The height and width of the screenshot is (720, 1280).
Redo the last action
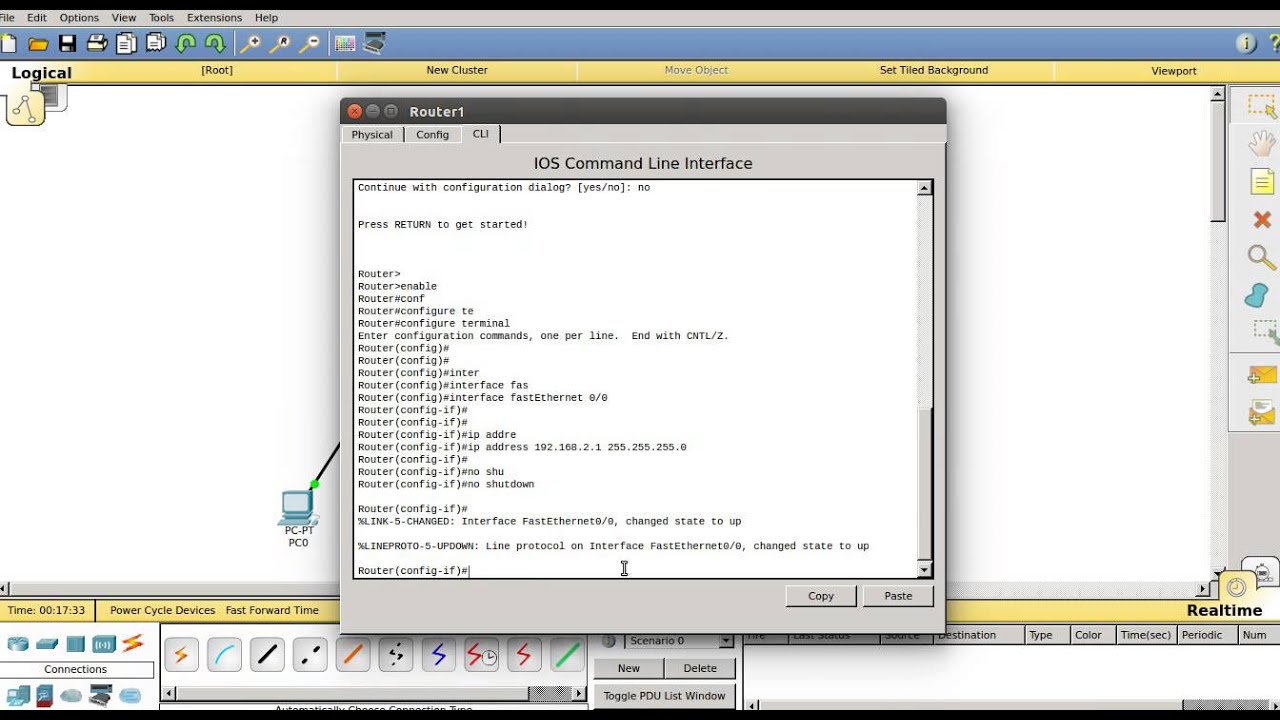pos(214,43)
